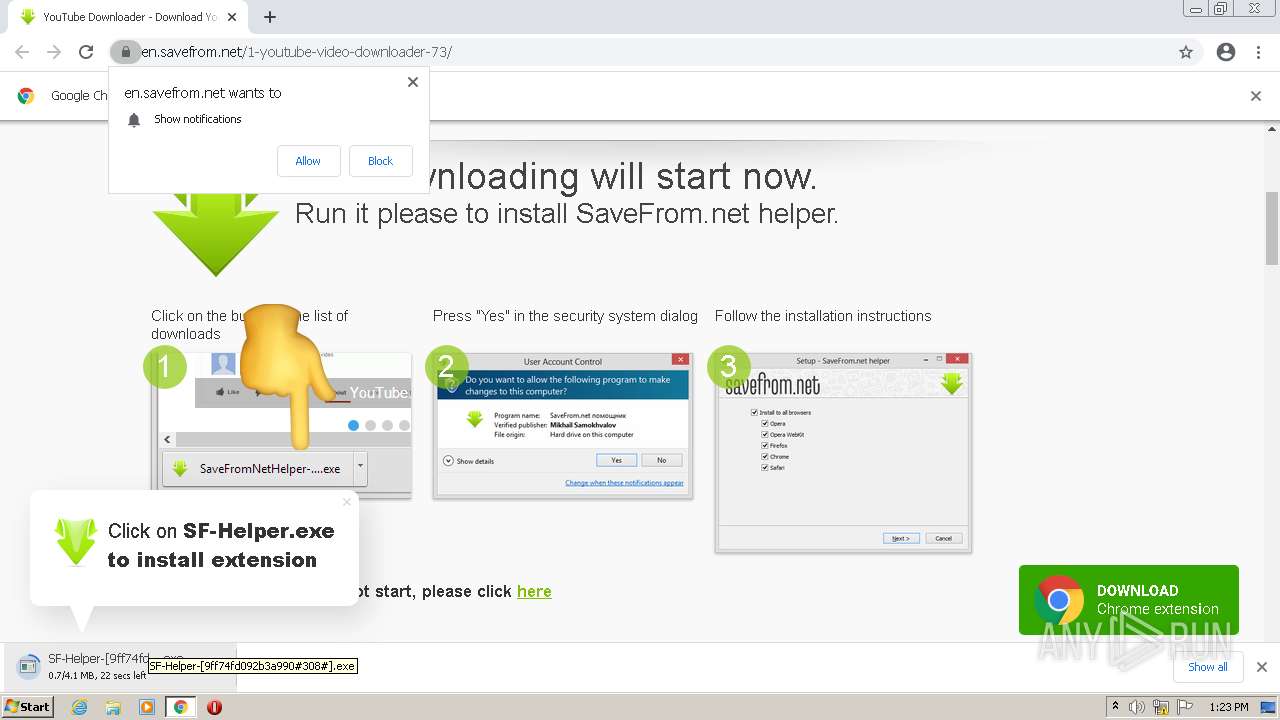This screenshot has width=1280, height=720.
Task: Click the Google Chrome logo in infobar
Action: click(26, 96)
